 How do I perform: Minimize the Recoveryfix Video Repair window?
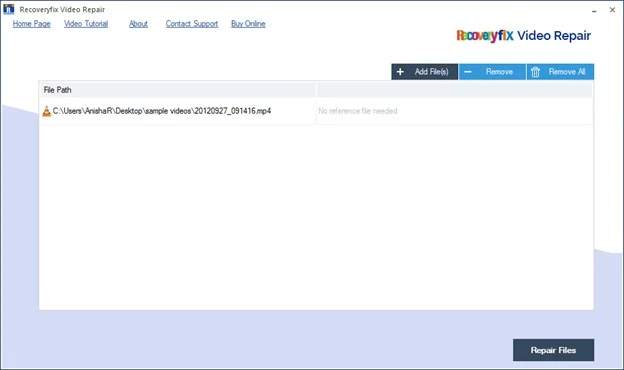click(x=594, y=10)
